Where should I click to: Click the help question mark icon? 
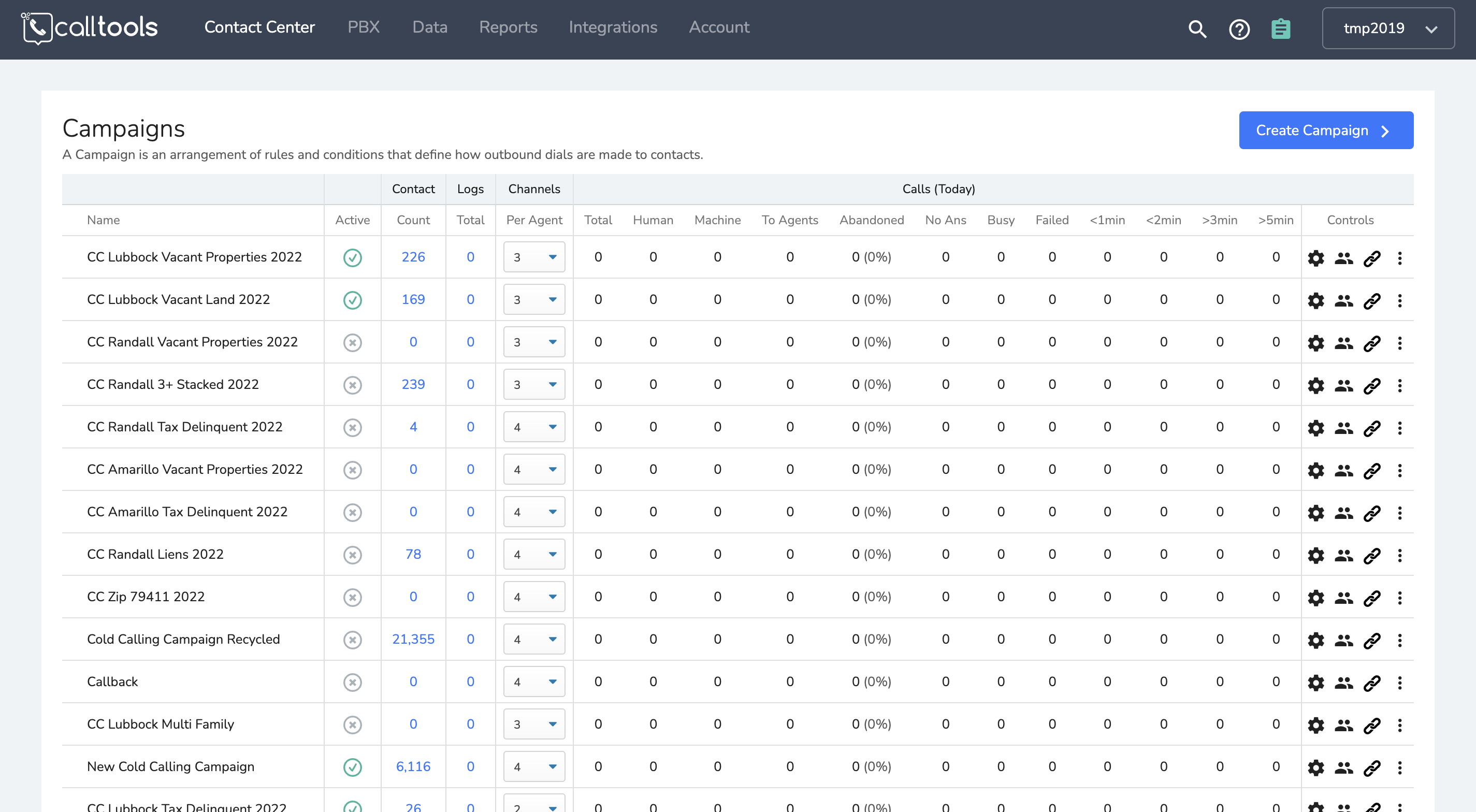point(1239,28)
